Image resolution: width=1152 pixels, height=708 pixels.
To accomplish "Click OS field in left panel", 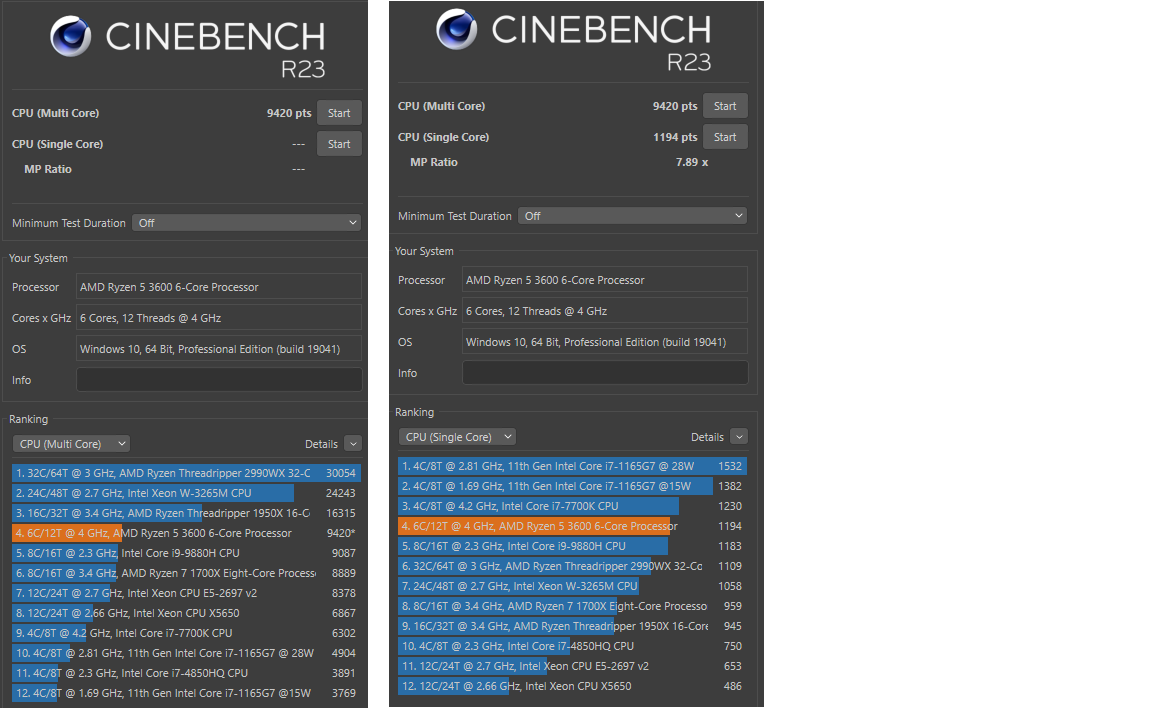I will pos(219,349).
